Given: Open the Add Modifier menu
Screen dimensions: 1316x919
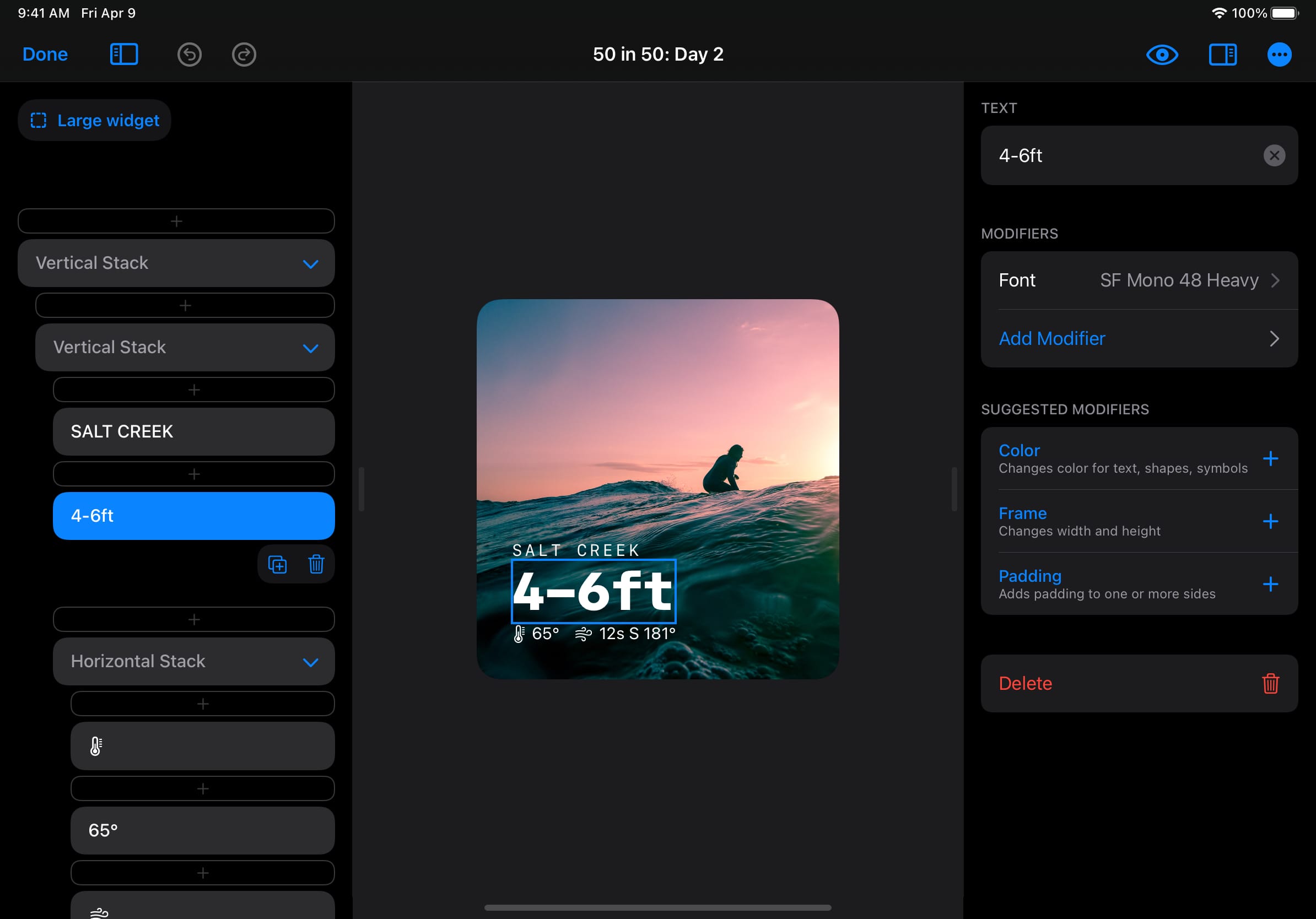Looking at the screenshot, I should [1139, 339].
